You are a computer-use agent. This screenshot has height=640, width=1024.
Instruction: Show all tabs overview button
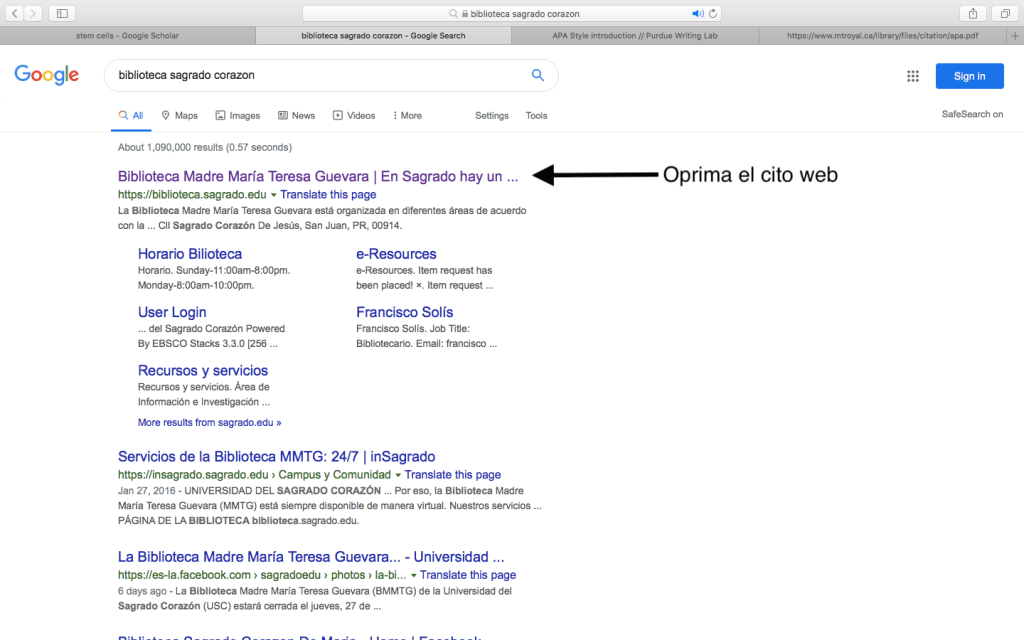pos(1004,13)
